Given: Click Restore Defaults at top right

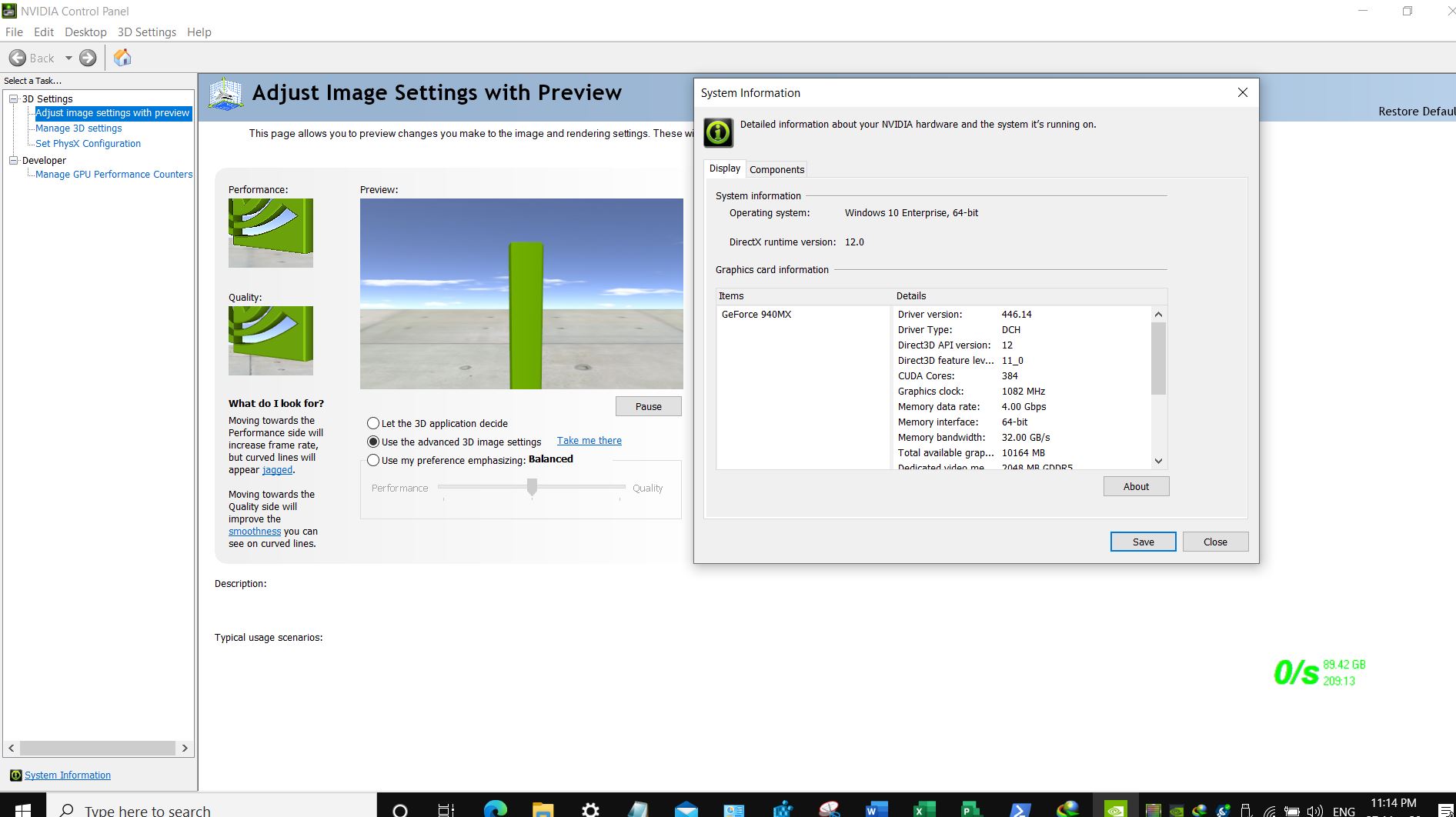Looking at the screenshot, I should (1417, 112).
